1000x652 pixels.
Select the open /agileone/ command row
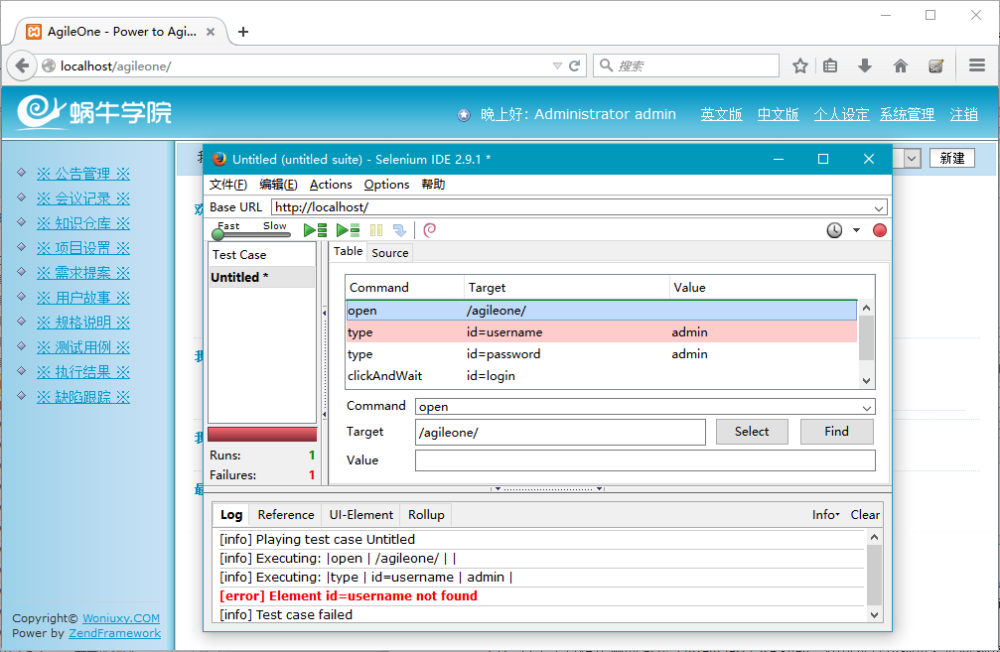coord(601,311)
